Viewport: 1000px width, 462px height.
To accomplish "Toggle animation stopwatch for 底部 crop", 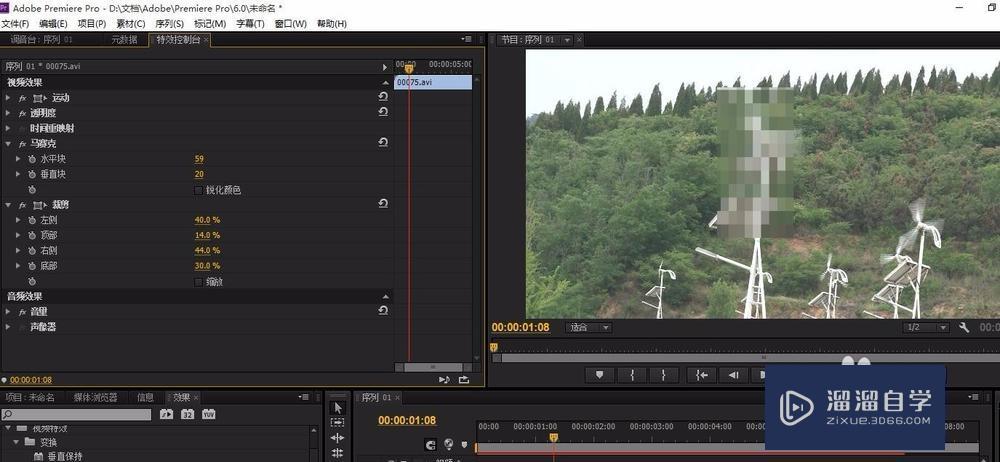I will (x=32, y=266).
